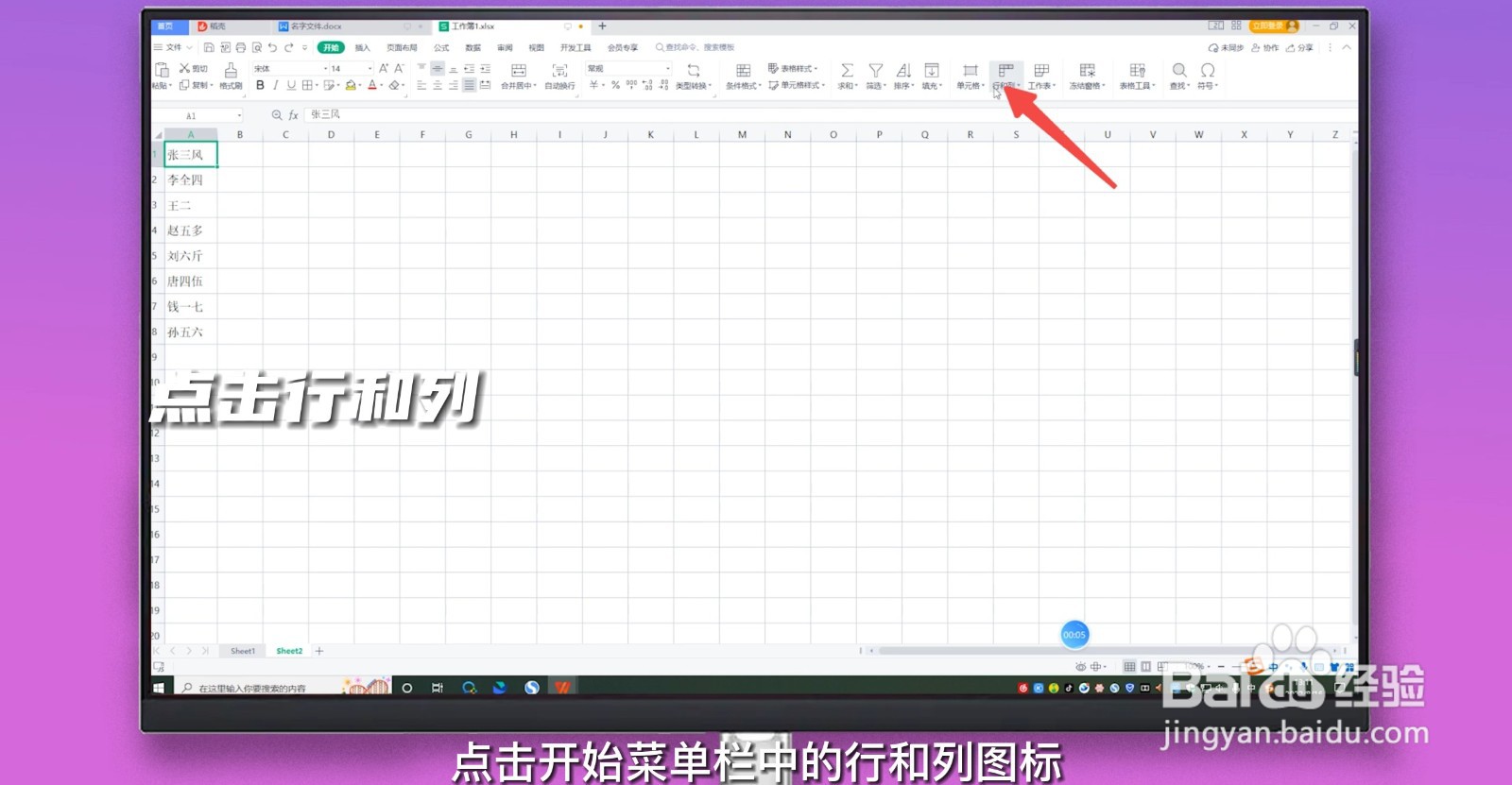The image size is (1512, 785).
Task: Open Table Style (表格样式) dropdown
Action: pos(793,68)
